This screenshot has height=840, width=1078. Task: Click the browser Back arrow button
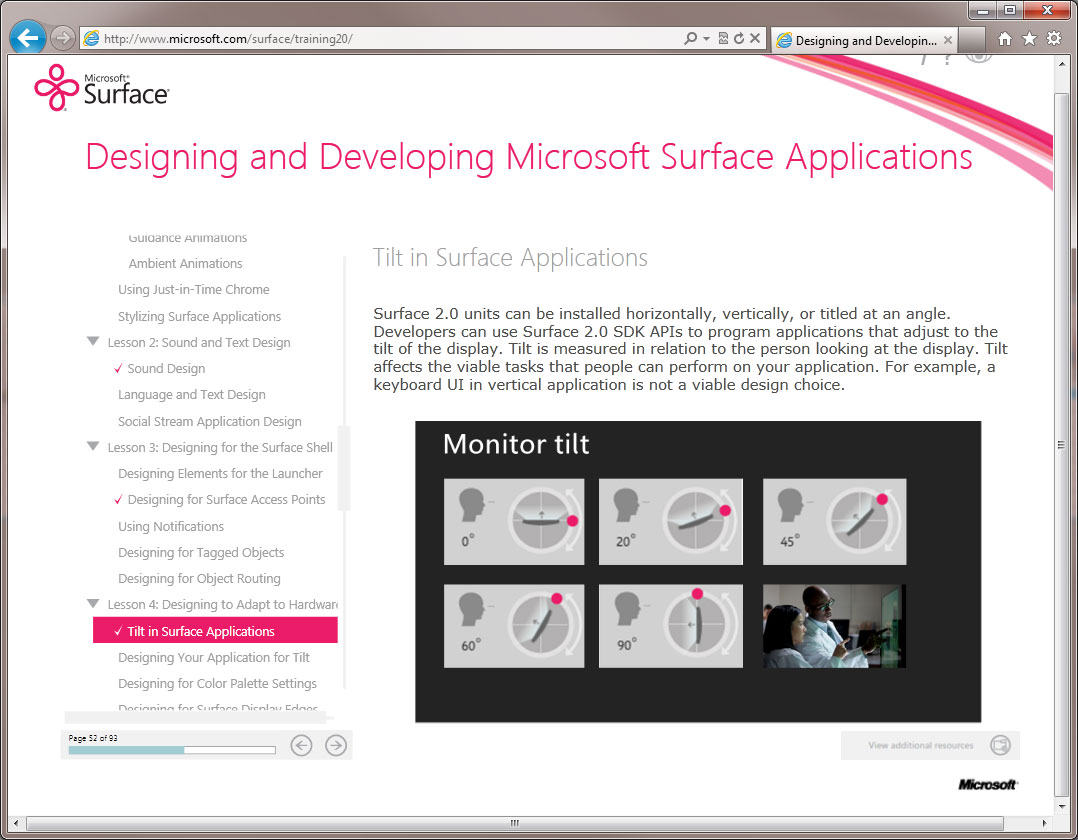pyautogui.click(x=28, y=38)
